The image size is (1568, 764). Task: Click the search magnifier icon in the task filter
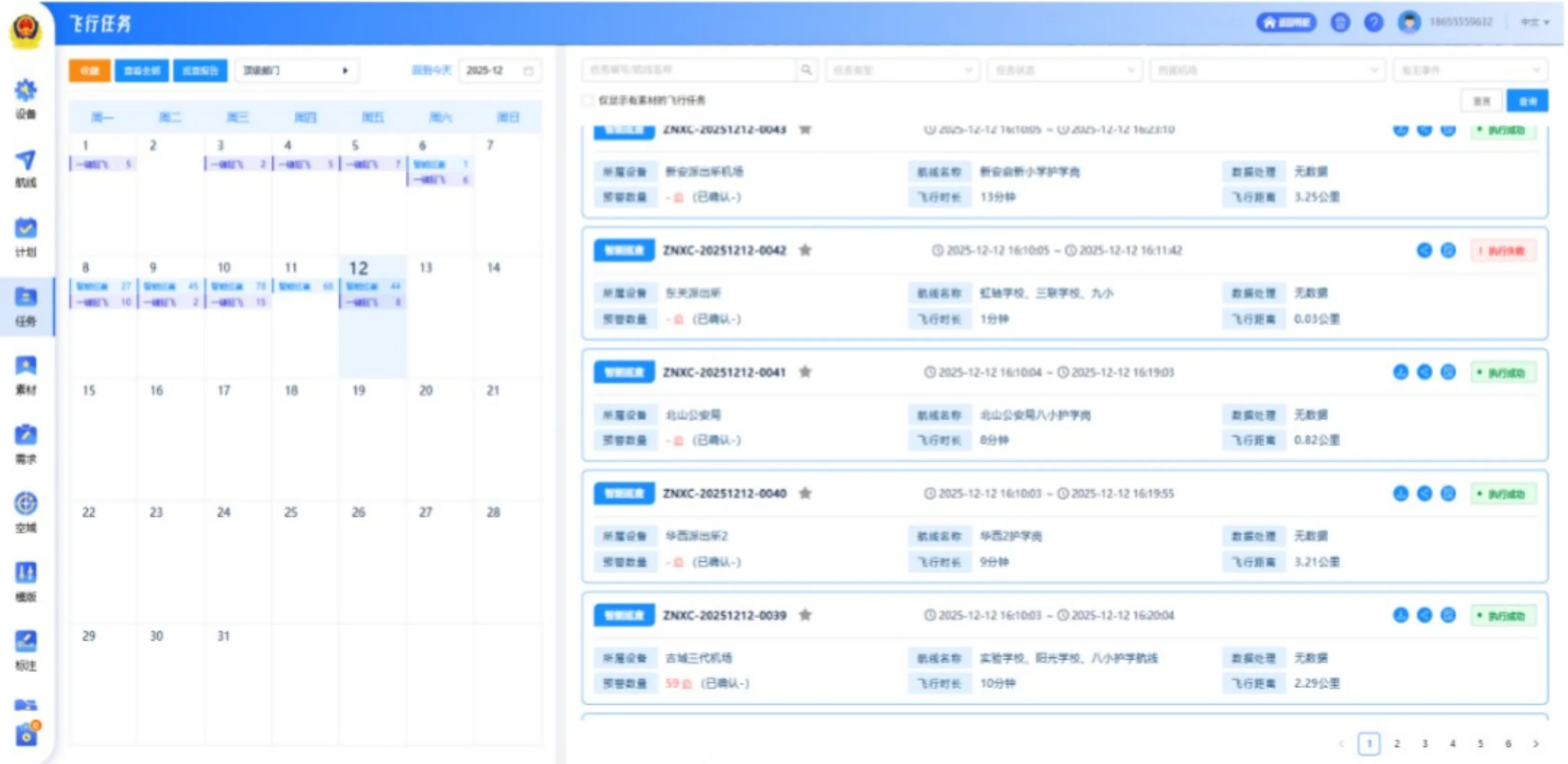806,70
